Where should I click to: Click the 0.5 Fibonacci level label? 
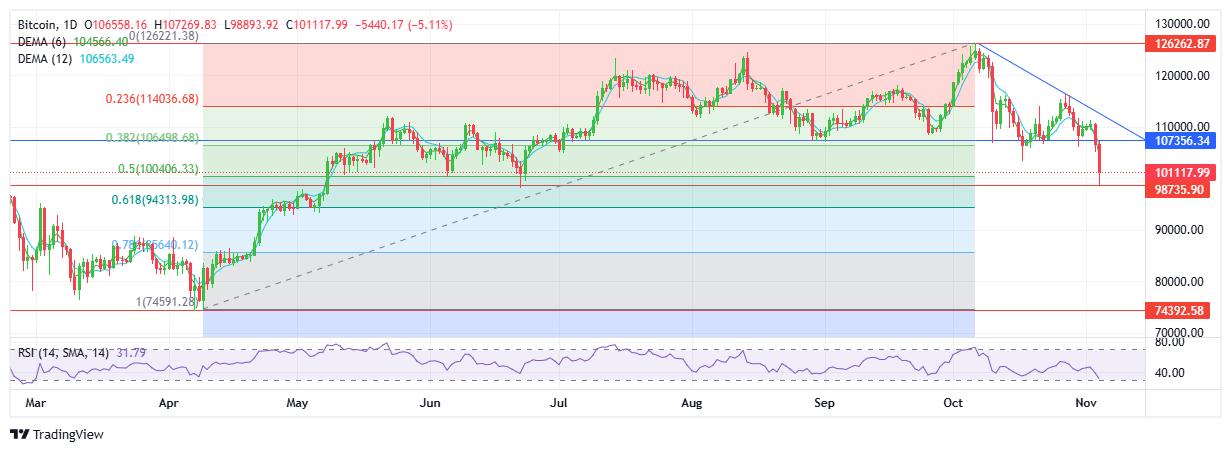click(x=159, y=169)
